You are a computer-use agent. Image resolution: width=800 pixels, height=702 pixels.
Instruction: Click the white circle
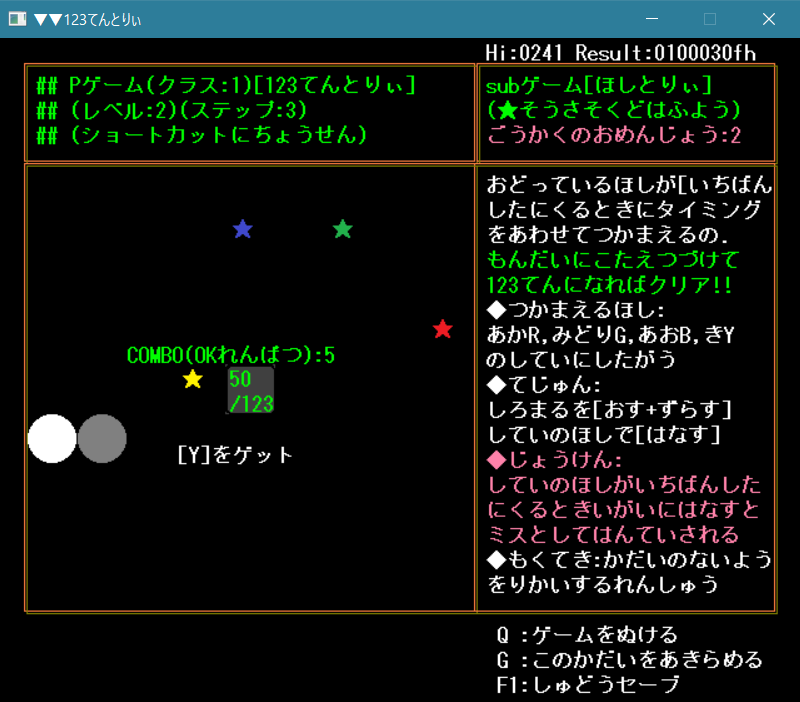52,439
